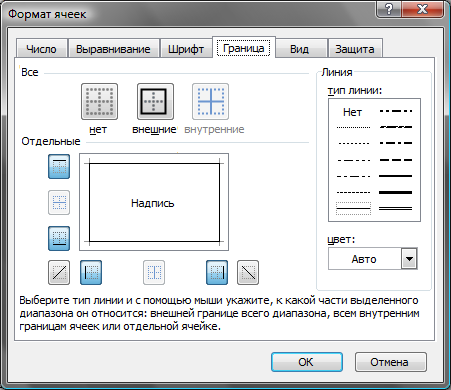Select the thin dashed line under dotted

tap(353, 143)
